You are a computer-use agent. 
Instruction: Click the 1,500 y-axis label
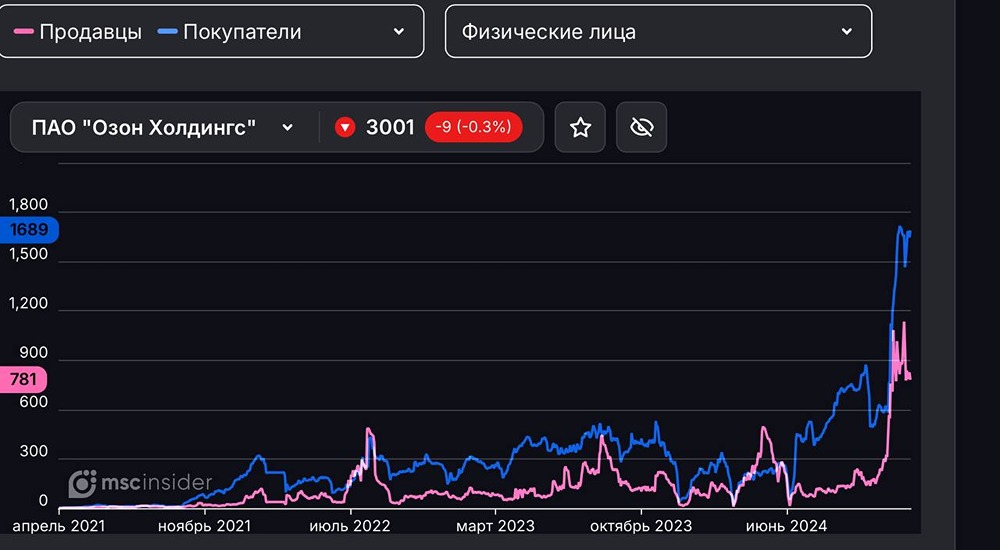pos(27,254)
